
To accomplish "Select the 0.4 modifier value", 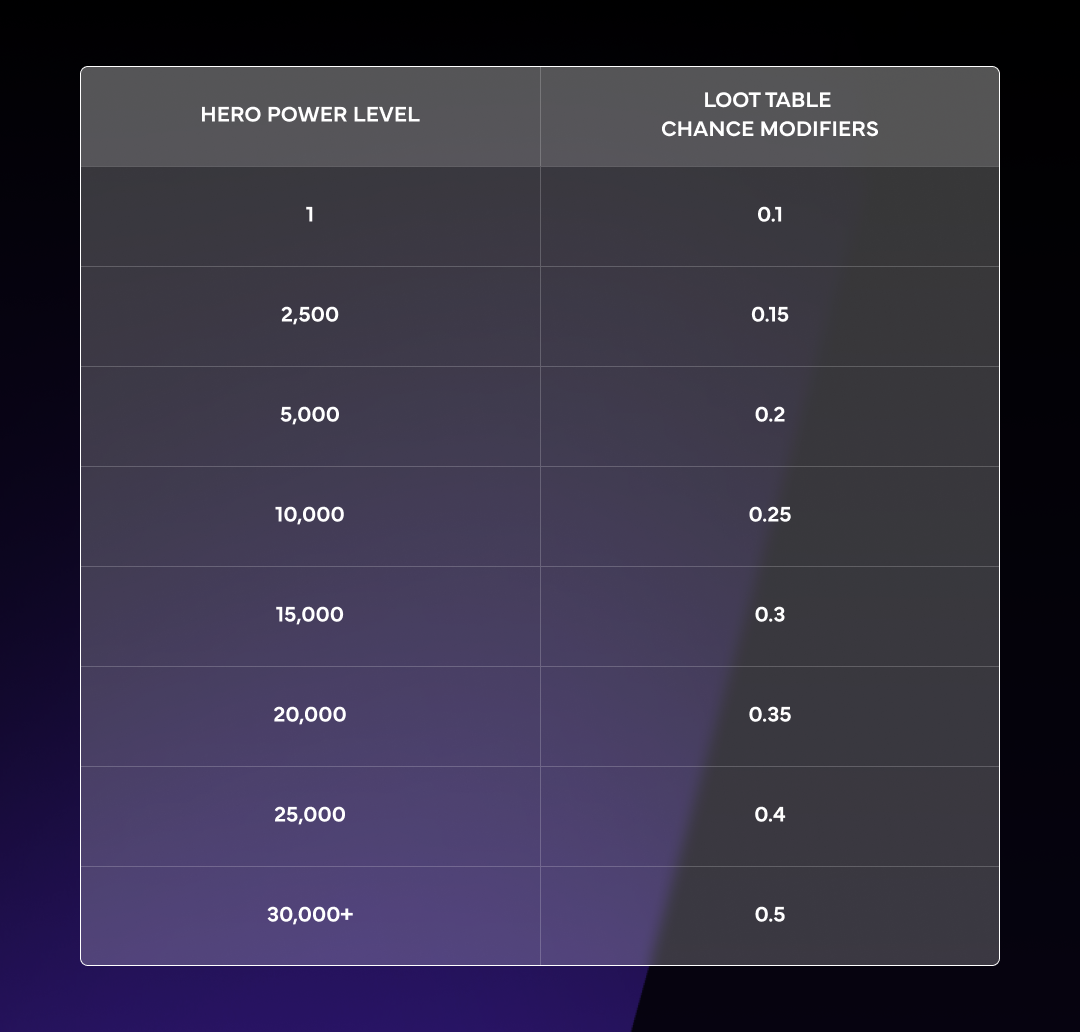I will pyautogui.click(x=769, y=815).
